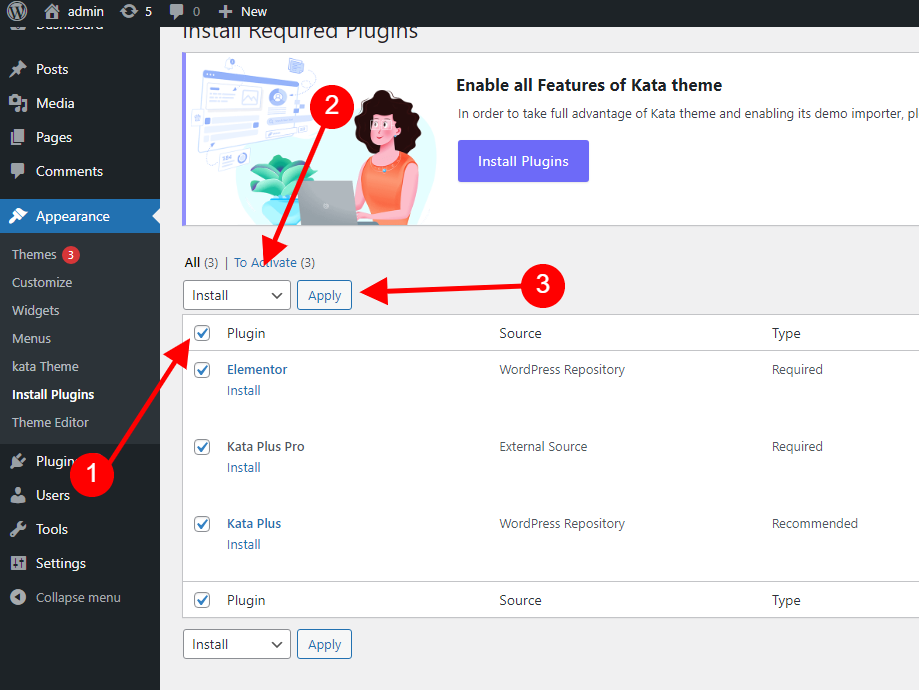This screenshot has width=919, height=690.
Task: Click Install link under Elementor
Action: 244,391
